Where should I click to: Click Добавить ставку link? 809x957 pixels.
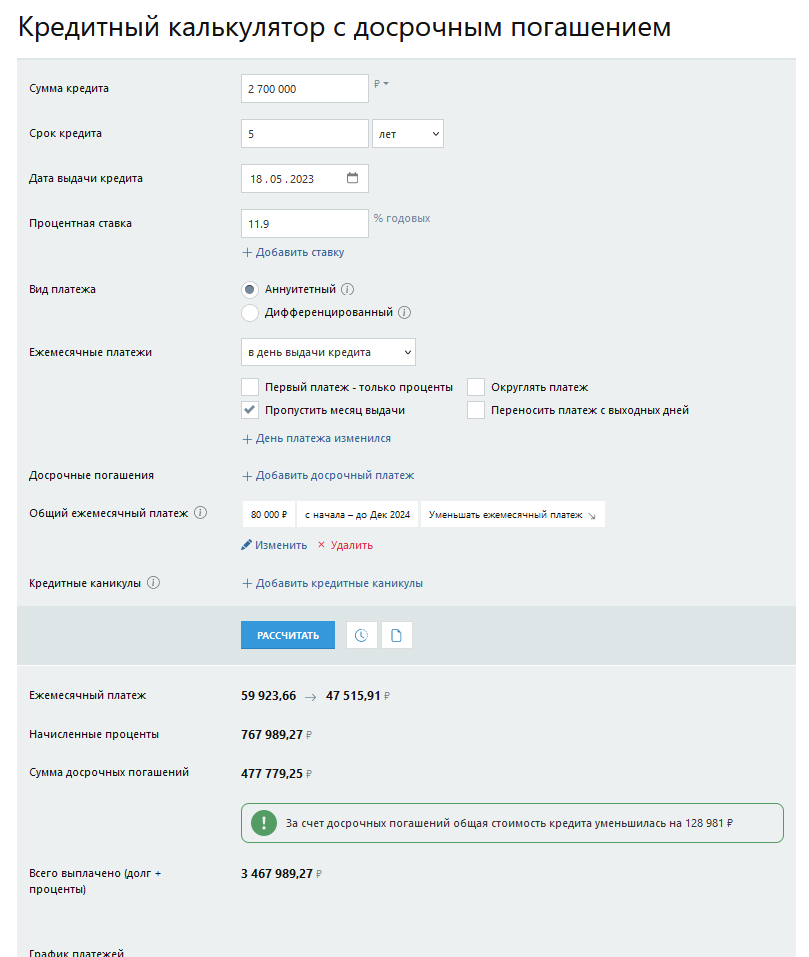point(293,252)
